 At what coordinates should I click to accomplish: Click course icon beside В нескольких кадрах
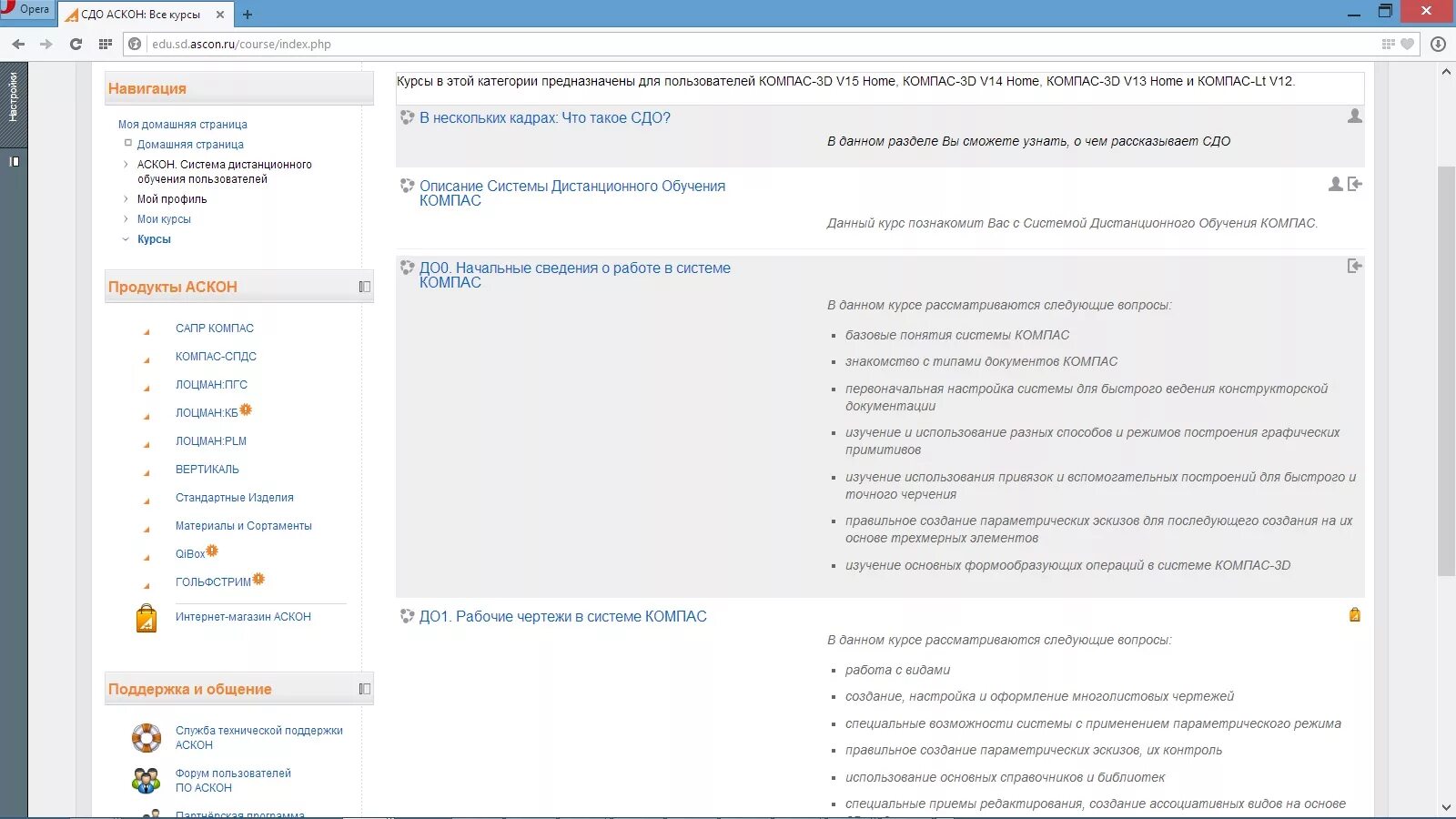pyautogui.click(x=407, y=117)
